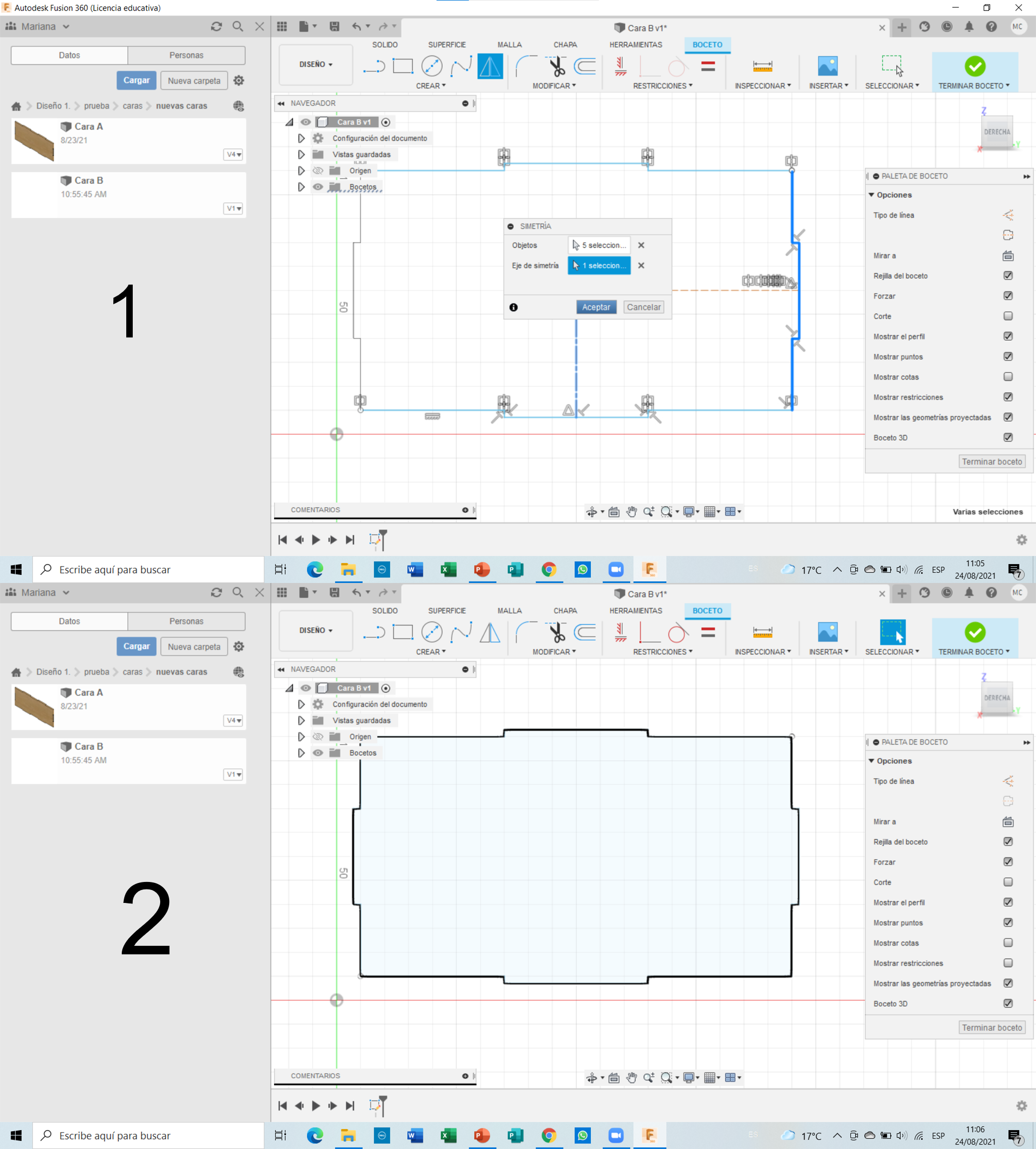Toggle Bocetos folder visibility eye in lower navigator
The width and height of the screenshot is (1036, 1149).
pos(317,753)
